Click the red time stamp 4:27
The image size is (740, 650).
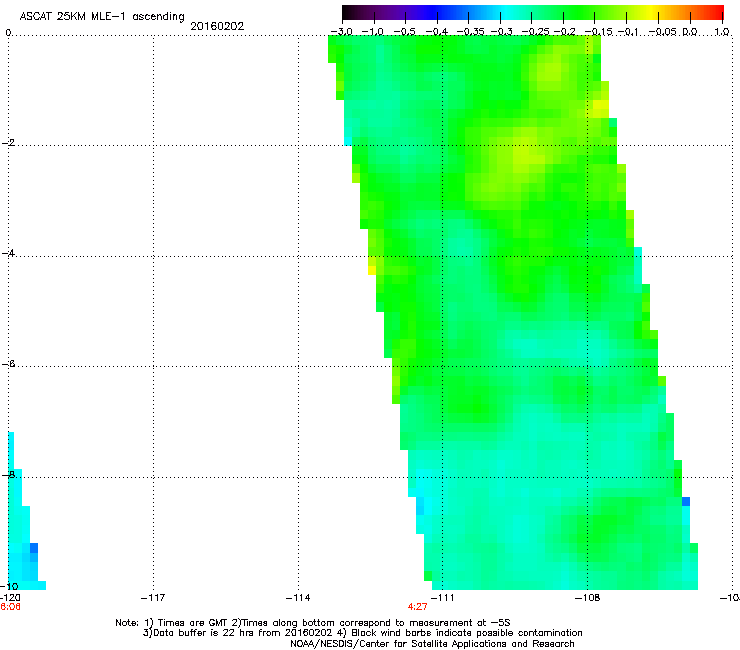[417, 607]
